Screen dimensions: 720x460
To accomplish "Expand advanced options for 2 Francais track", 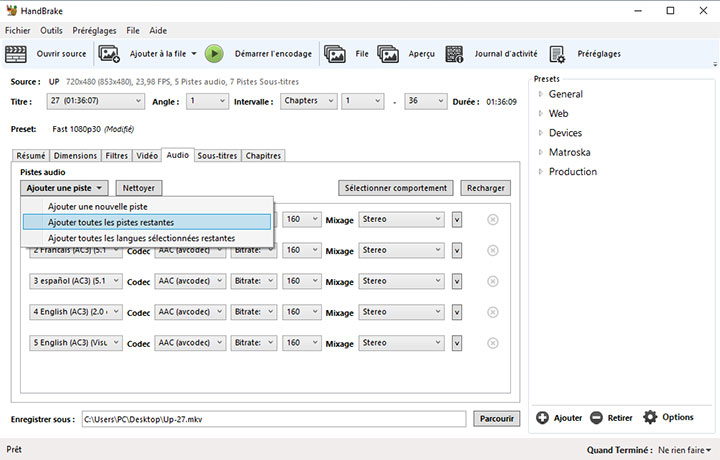I will pos(456,251).
